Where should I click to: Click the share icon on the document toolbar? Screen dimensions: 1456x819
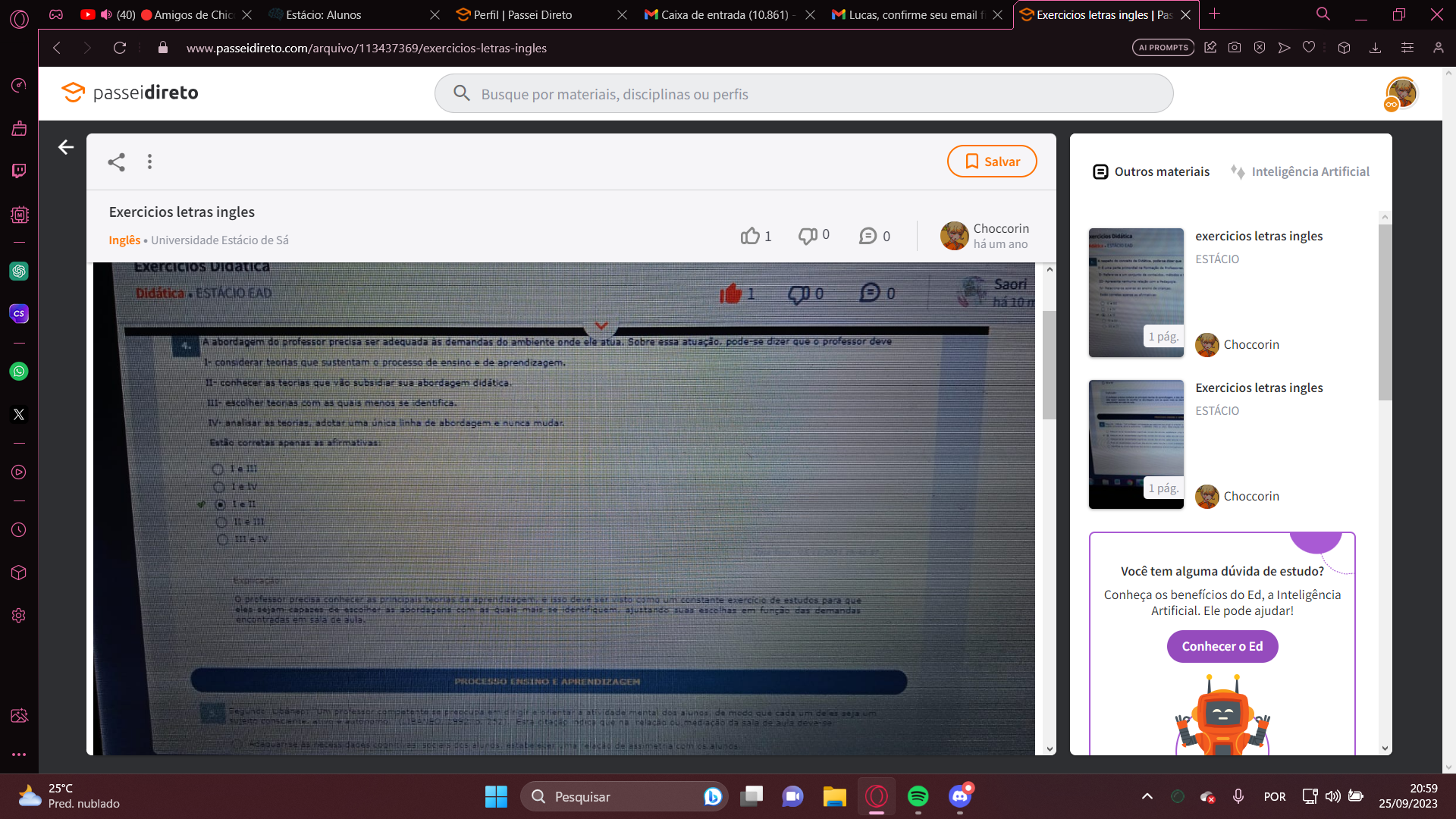point(116,162)
